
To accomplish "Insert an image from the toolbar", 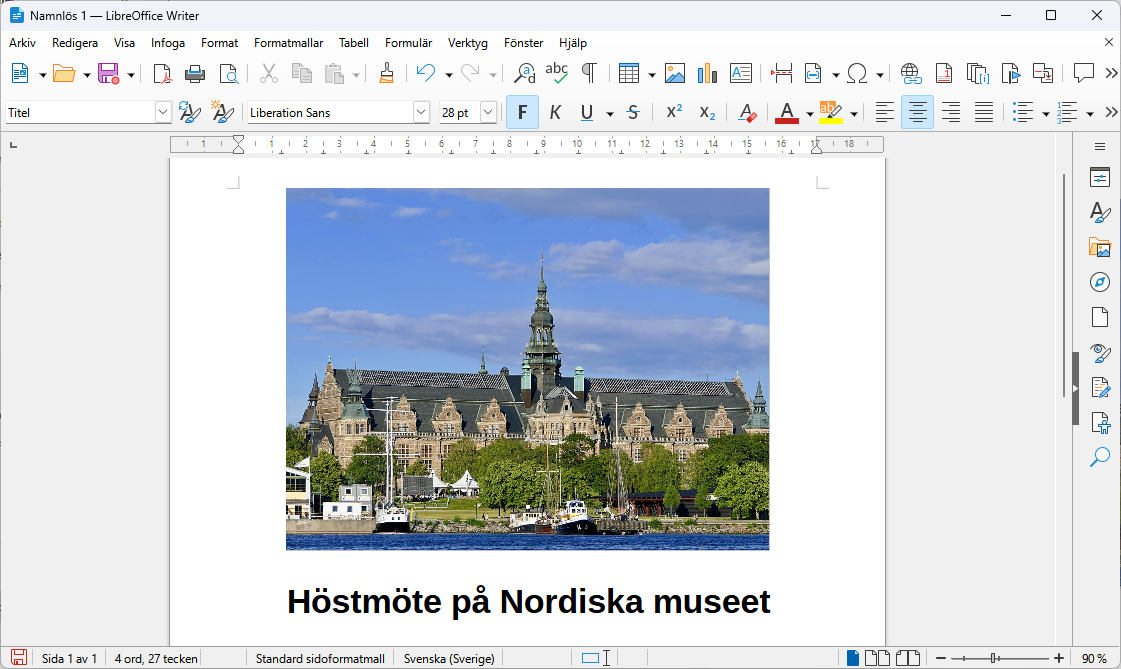I will pos(675,72).
